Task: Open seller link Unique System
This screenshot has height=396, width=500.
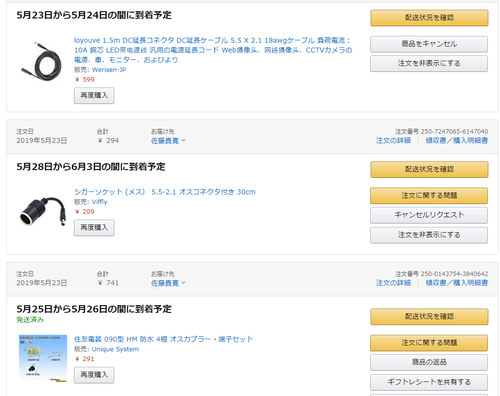Action: [x=115, y=349]
